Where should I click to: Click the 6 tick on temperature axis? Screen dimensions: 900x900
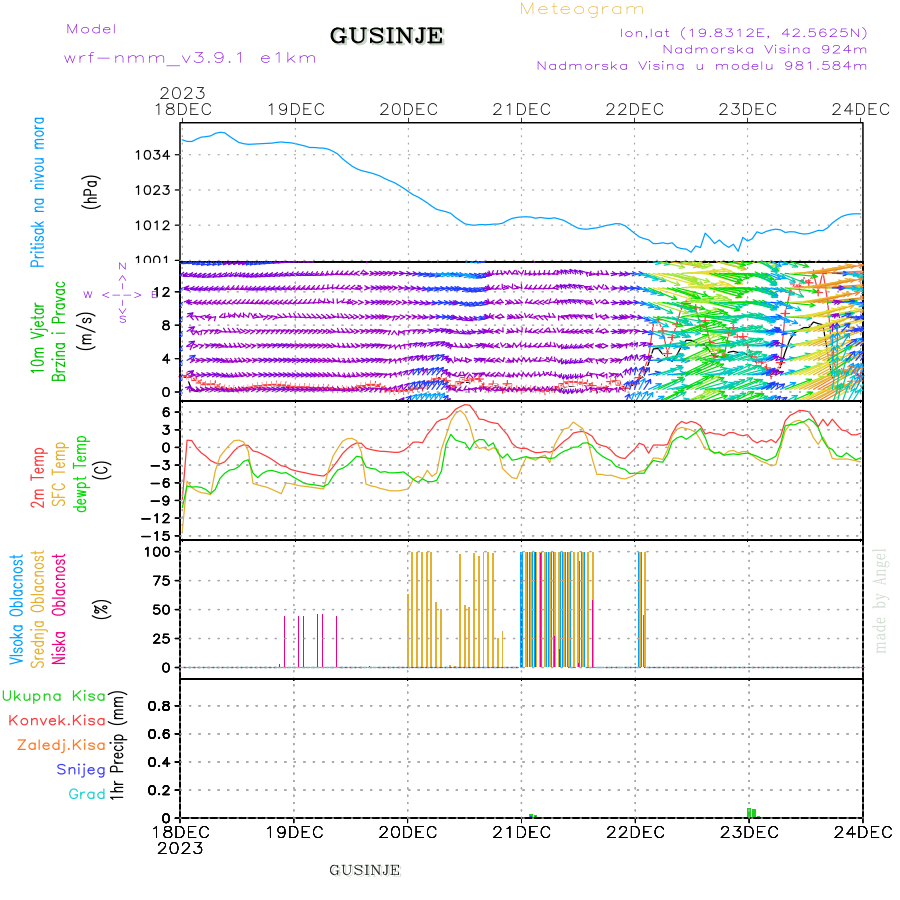pyautogui.click(x=166, y=412)
